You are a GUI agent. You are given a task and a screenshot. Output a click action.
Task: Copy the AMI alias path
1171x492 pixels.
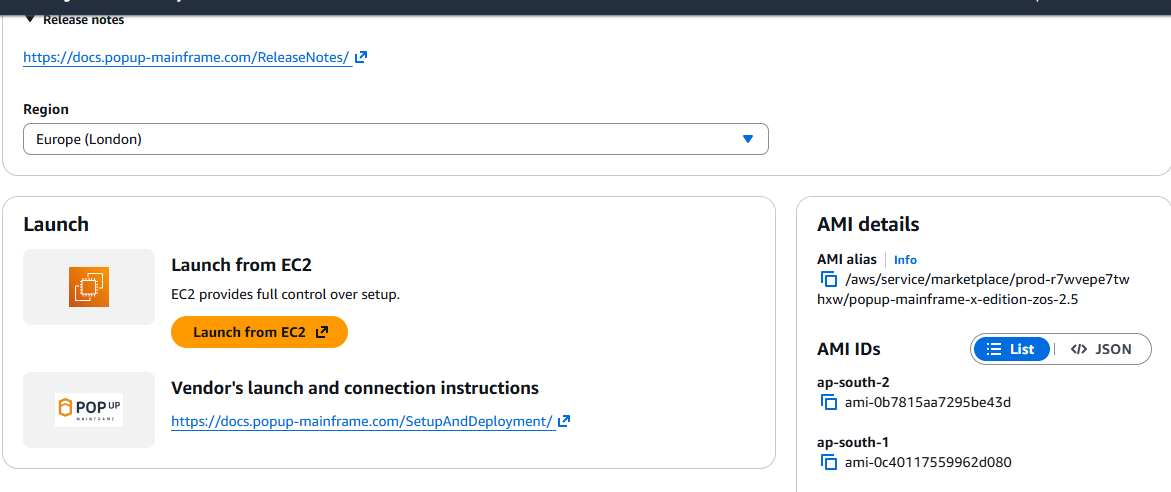828,280
